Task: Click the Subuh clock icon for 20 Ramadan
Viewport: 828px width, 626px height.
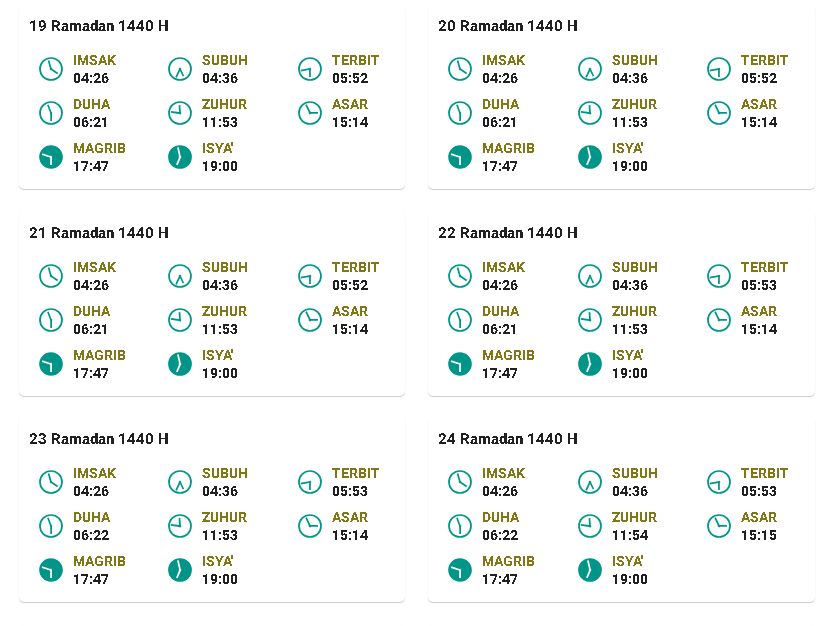Action: (x=589, y=69)
